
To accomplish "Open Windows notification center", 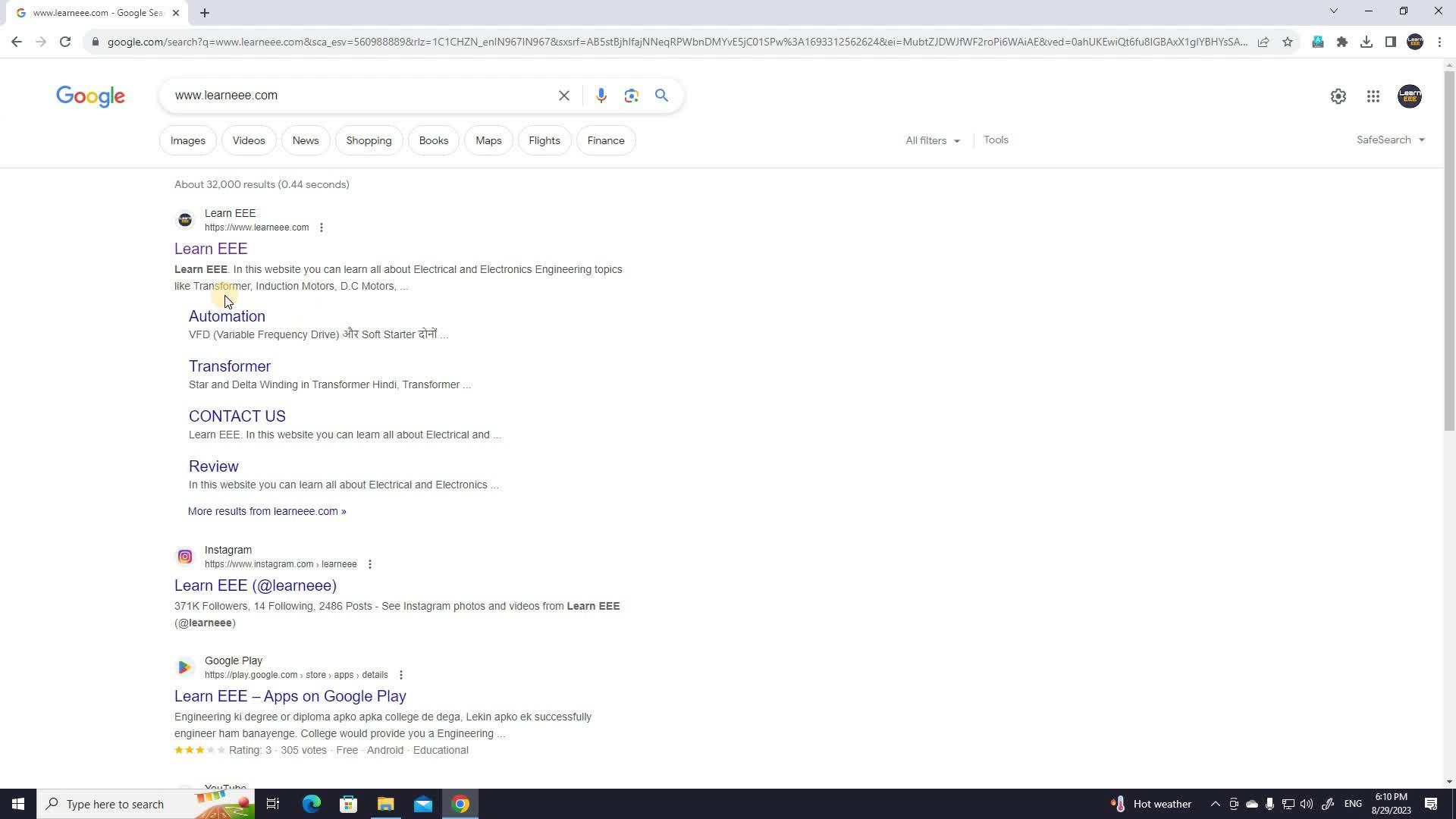I will click(1431, 804).
